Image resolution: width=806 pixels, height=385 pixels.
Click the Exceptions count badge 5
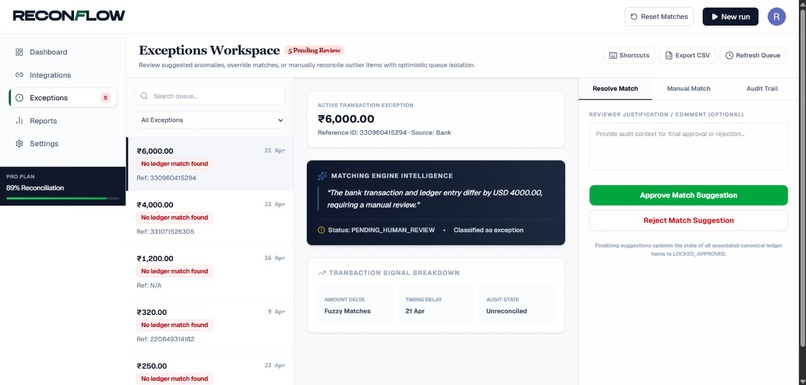click(105, 98)
